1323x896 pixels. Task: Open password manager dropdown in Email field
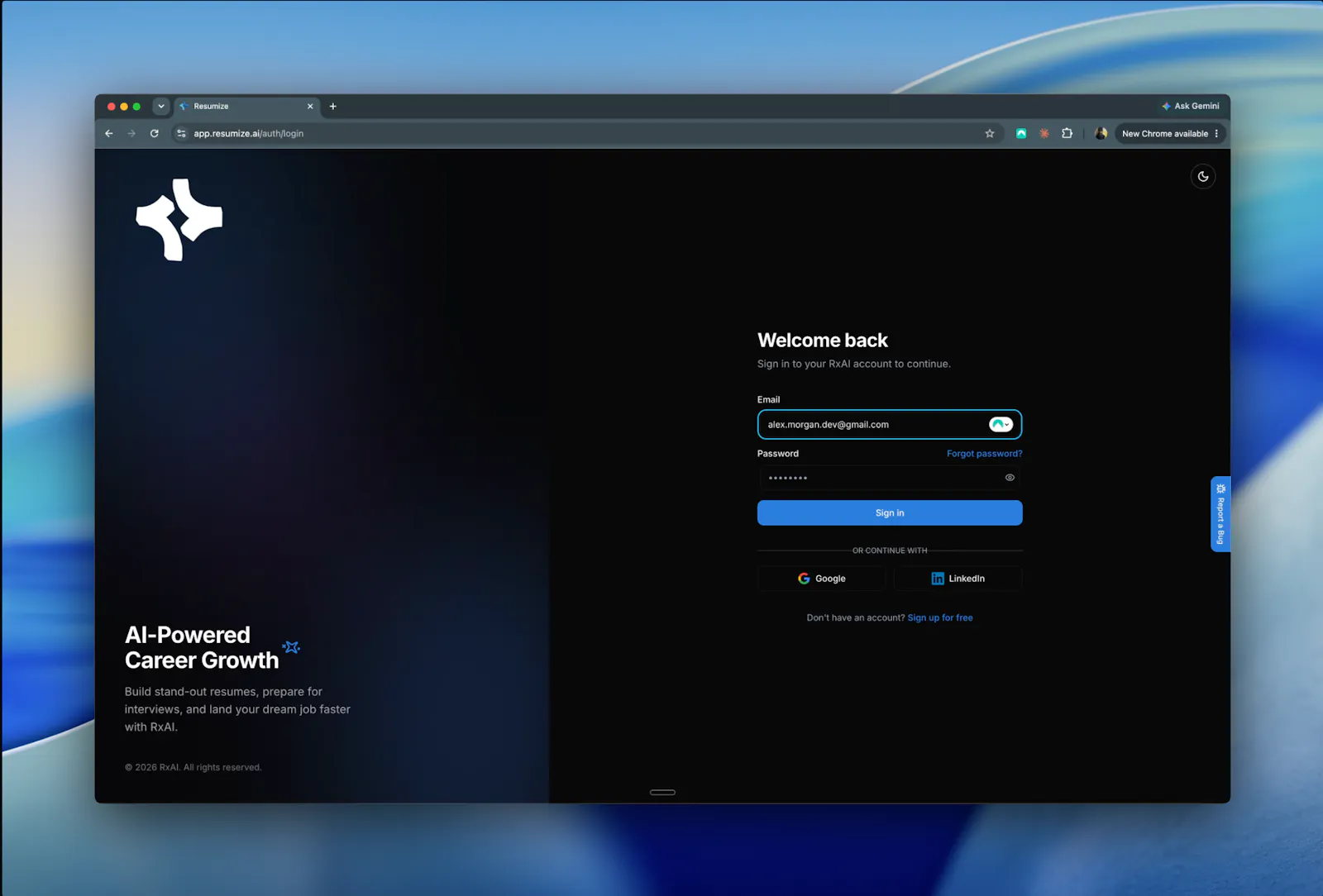pos(1001,425)
